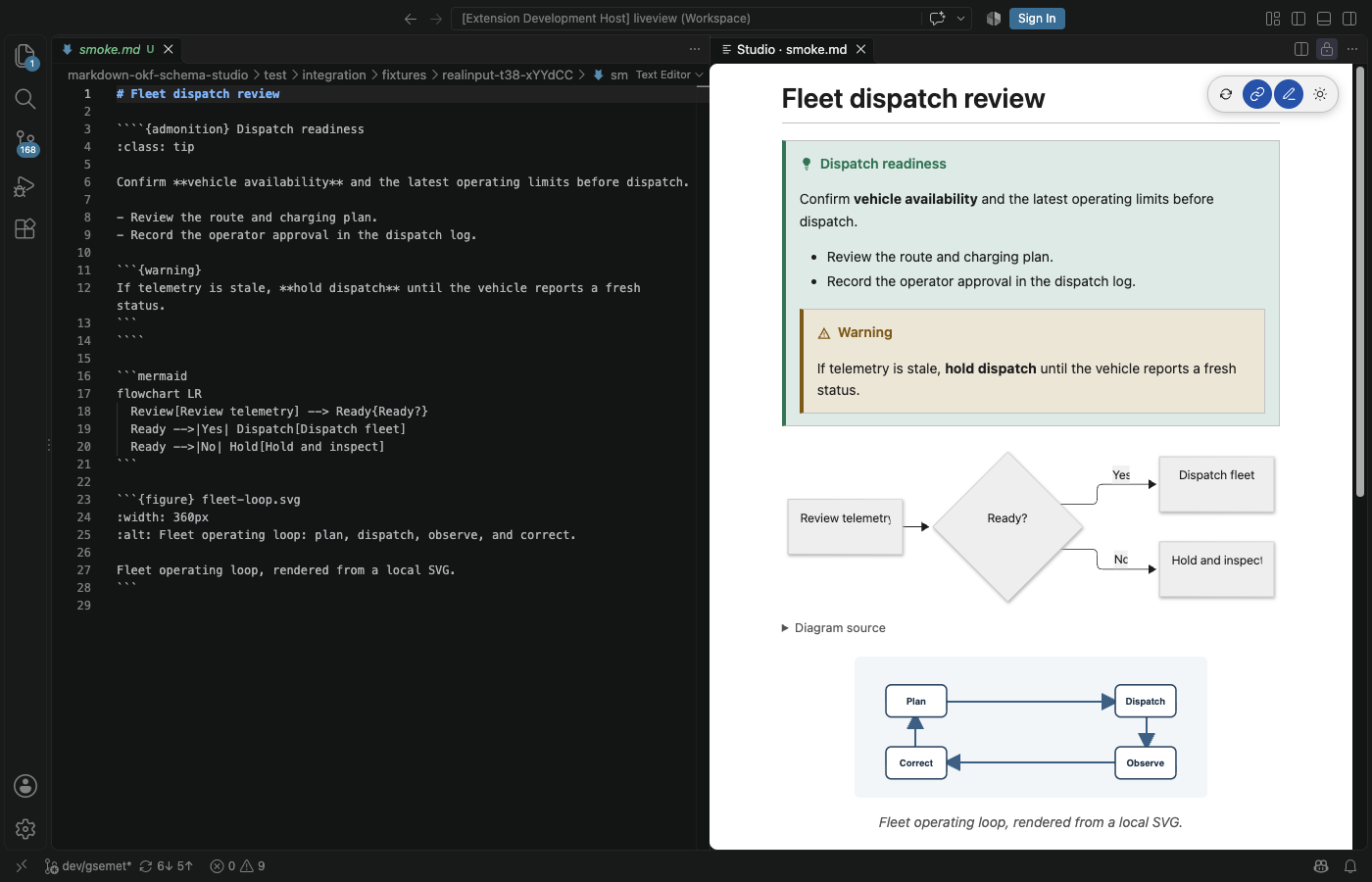
Task: Open more actions for the smoke.md editor group
Action: point(695,49)
